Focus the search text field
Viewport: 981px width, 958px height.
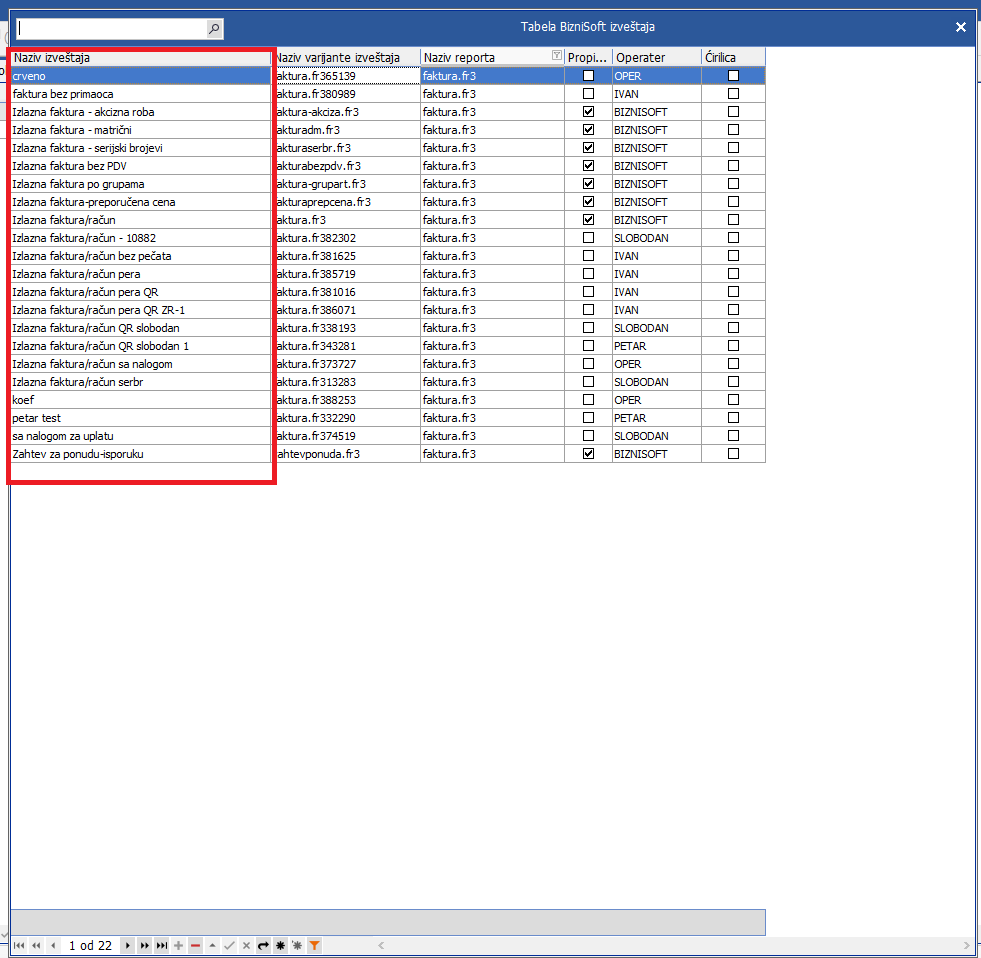[x=110, y=29]
